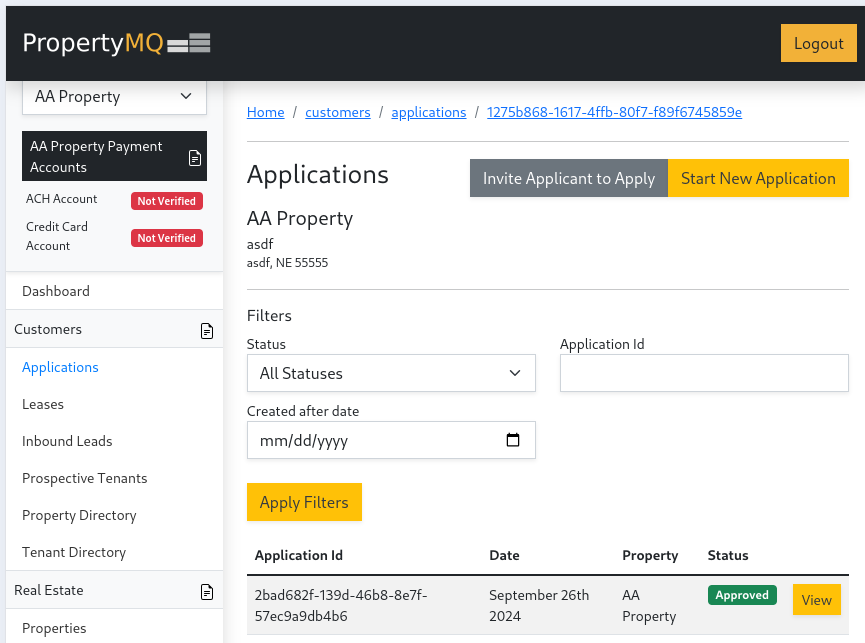Open Prospective Tenants page
This screenshot has width=865, height=643.
[84, 478]
